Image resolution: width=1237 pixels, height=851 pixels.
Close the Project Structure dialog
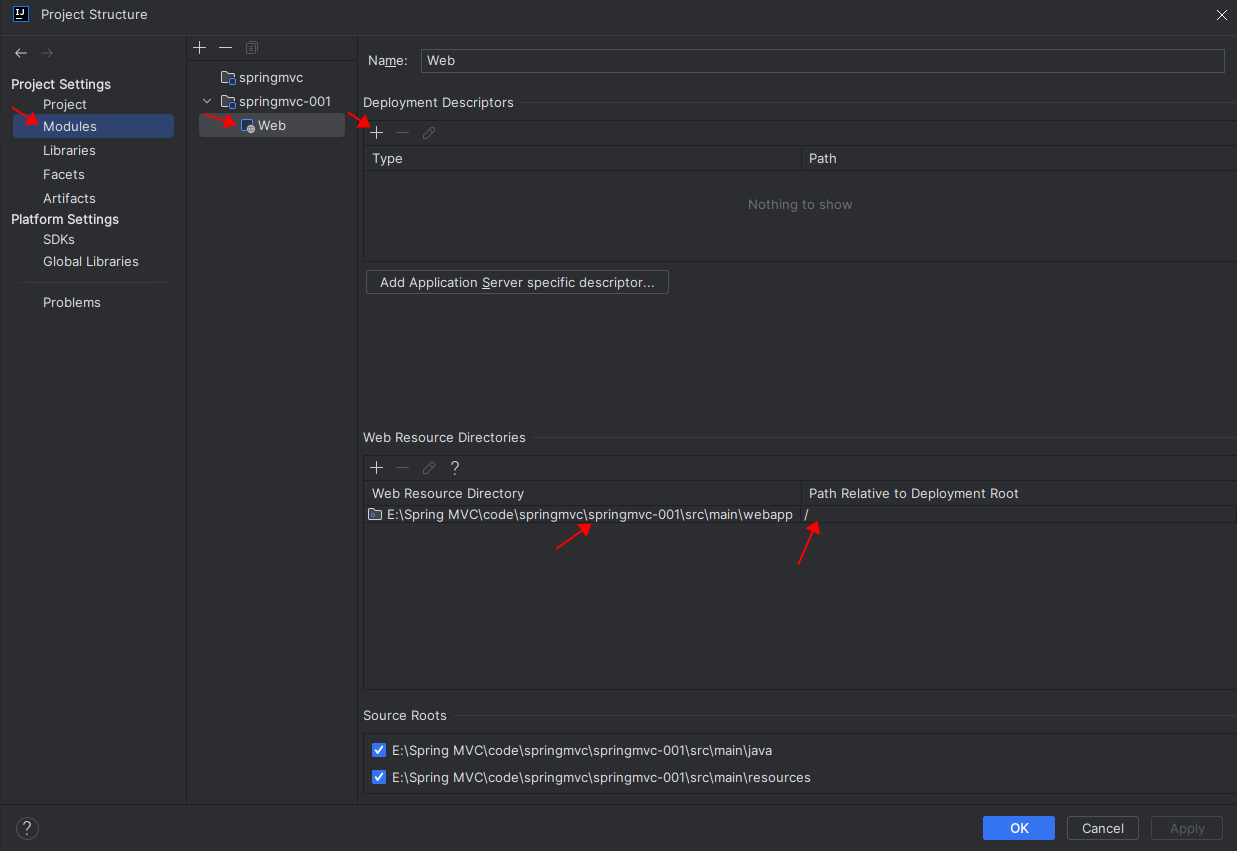pos(1221,14)
